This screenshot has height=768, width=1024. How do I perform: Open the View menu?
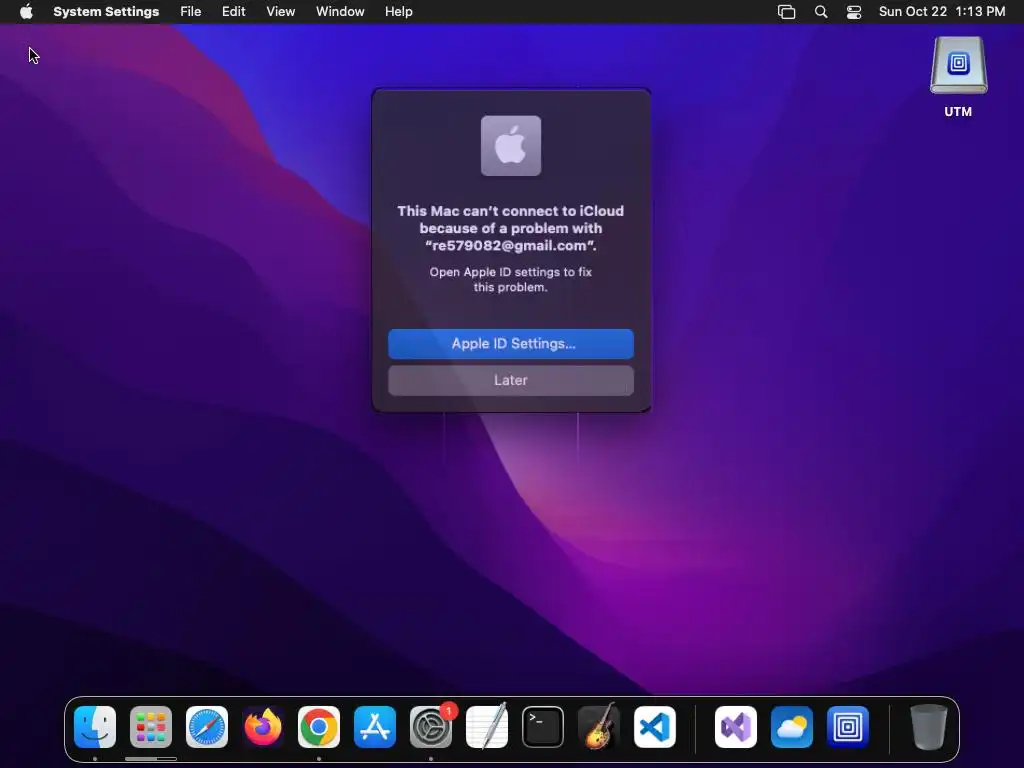pyautogui.click(x=281, y=12)
